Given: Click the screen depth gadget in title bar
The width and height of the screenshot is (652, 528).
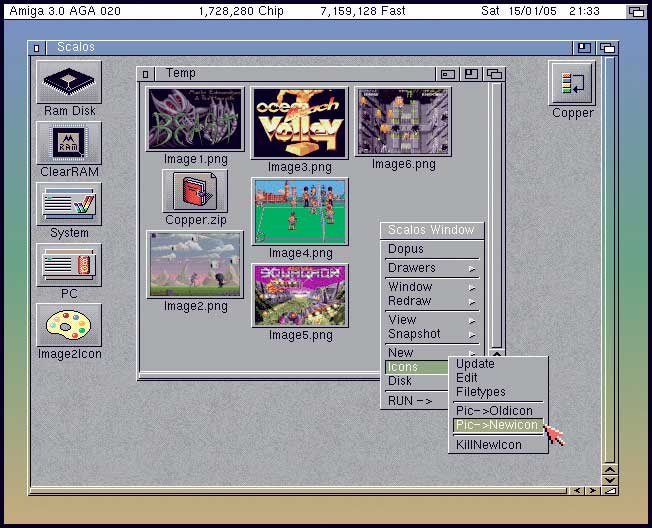Looking at the screenshot, I should coord(636,12).
